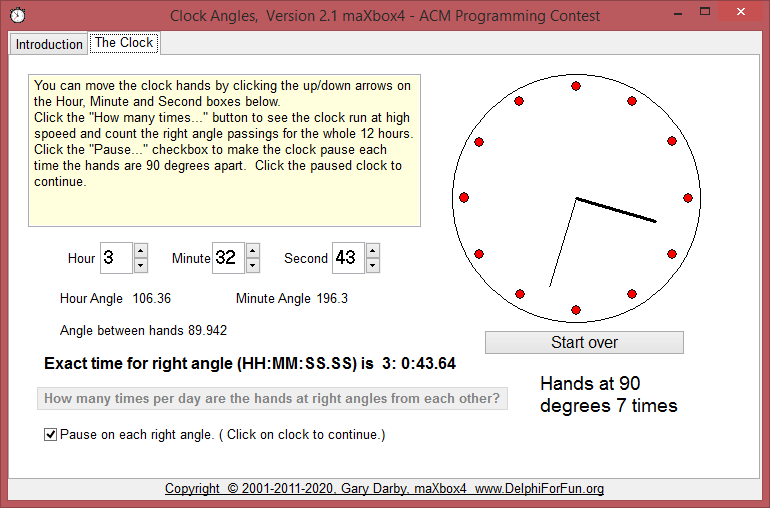Increase the Minute value with the up arrow

click(253, 251)
